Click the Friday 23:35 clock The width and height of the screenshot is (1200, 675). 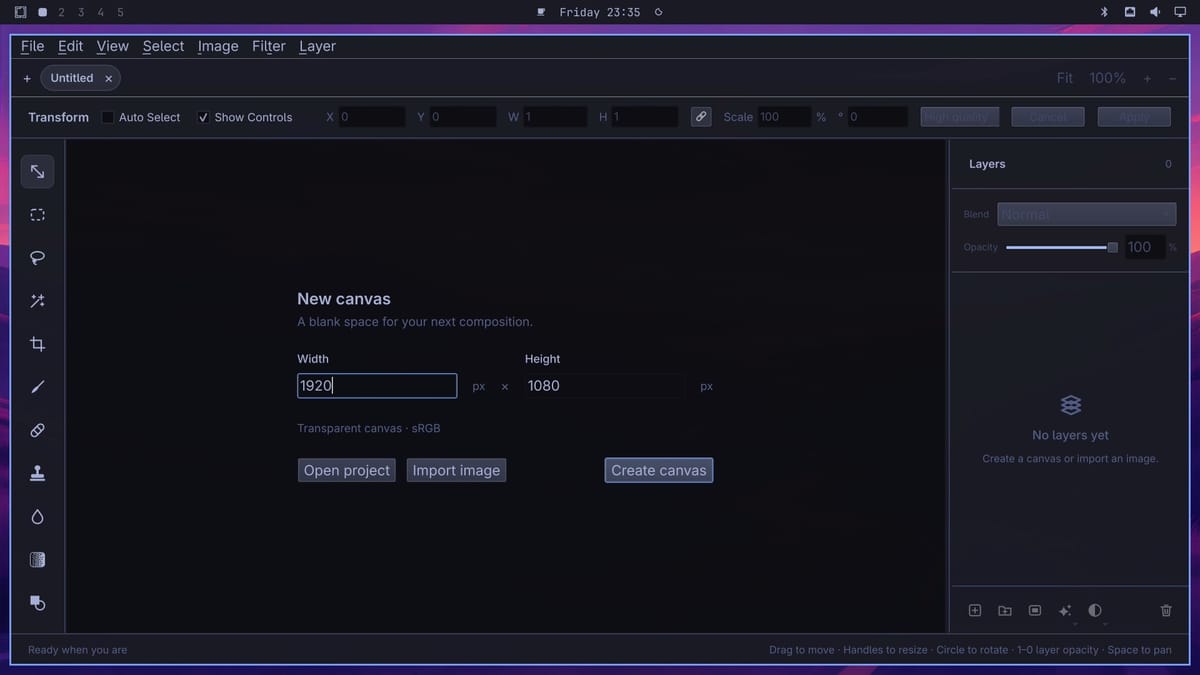600,12
